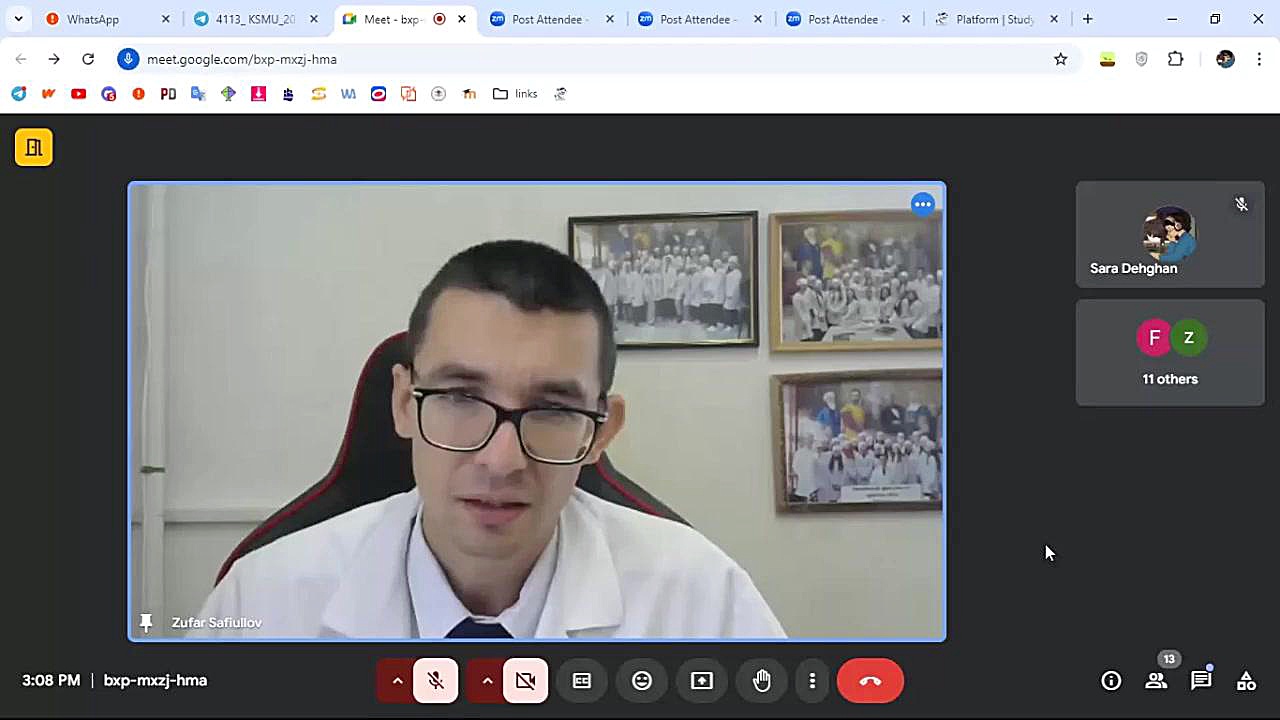Screen dimensions: 1280x720
Task: Reload the Meet page
Action: click(88, 59)
